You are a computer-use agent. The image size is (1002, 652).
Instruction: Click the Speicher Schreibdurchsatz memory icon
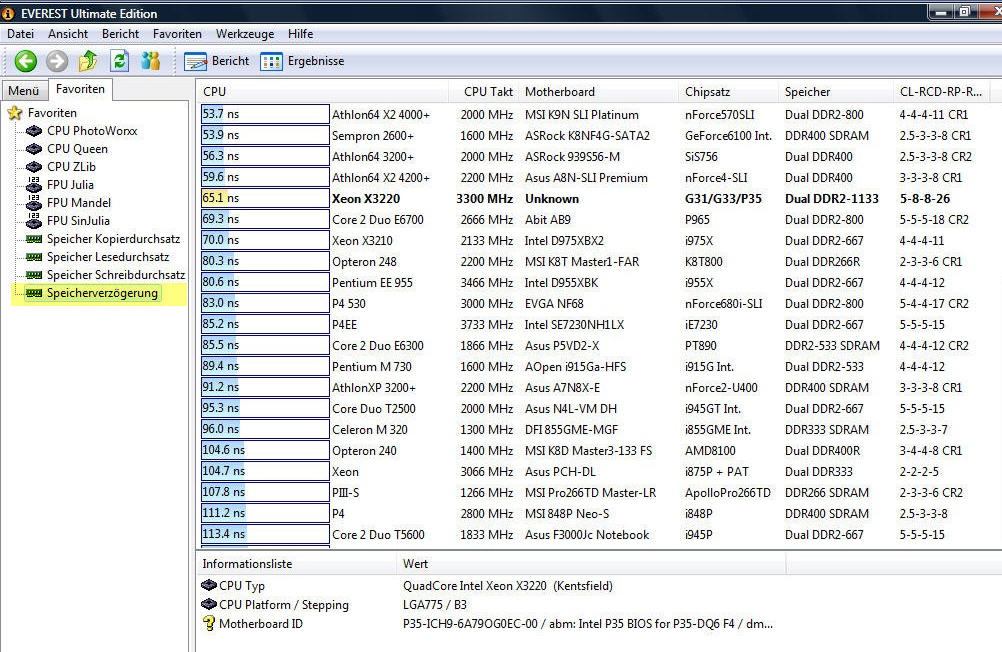[x=34, y=275]
